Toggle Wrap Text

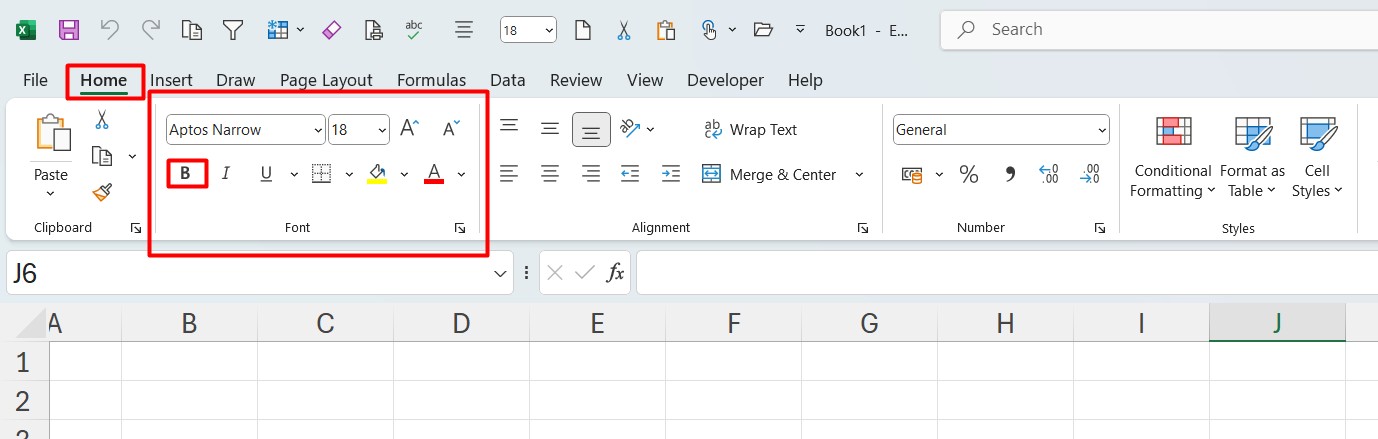[750, 129]
